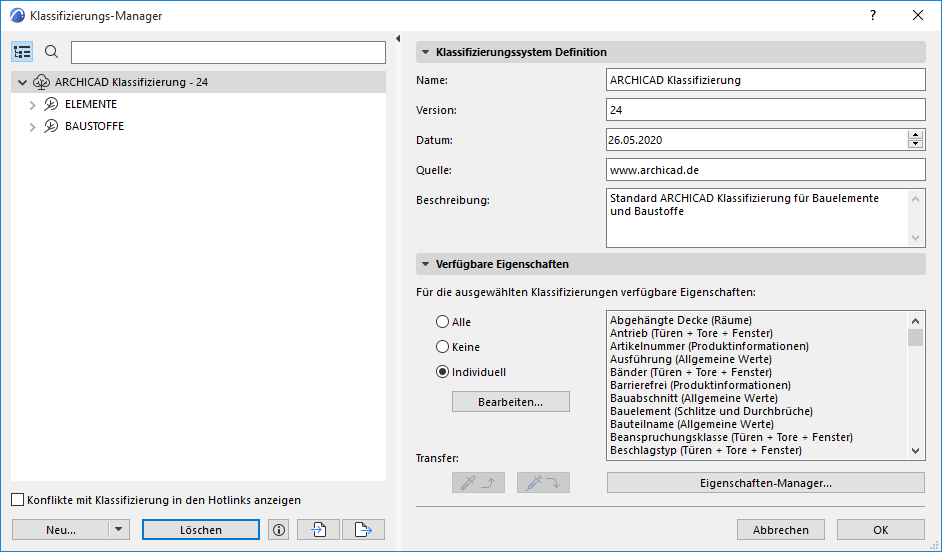Click the BAUSTOFFE branch icon
Screen dimensions: 942x552
point(51,126)
